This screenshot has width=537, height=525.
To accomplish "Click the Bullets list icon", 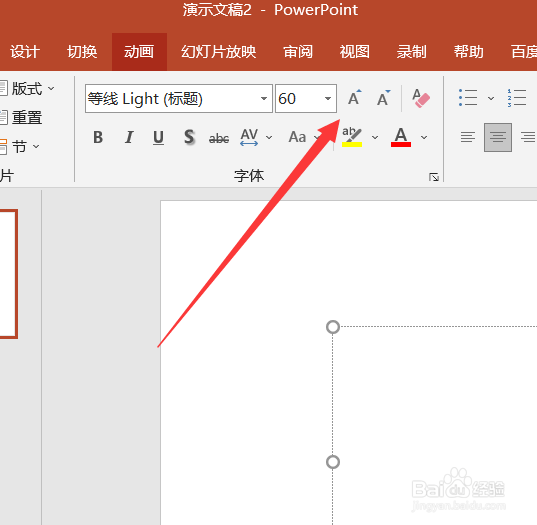I will [468, 98].
